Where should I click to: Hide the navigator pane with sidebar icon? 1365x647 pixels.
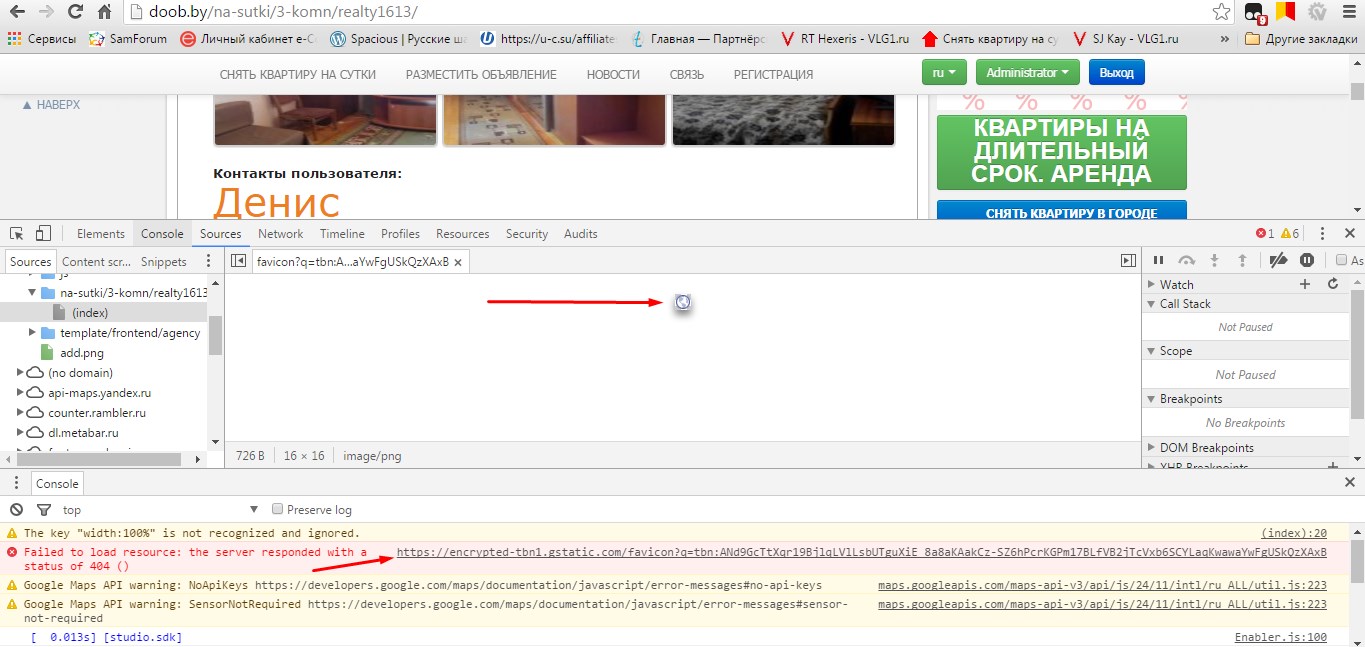click(238, 261)
